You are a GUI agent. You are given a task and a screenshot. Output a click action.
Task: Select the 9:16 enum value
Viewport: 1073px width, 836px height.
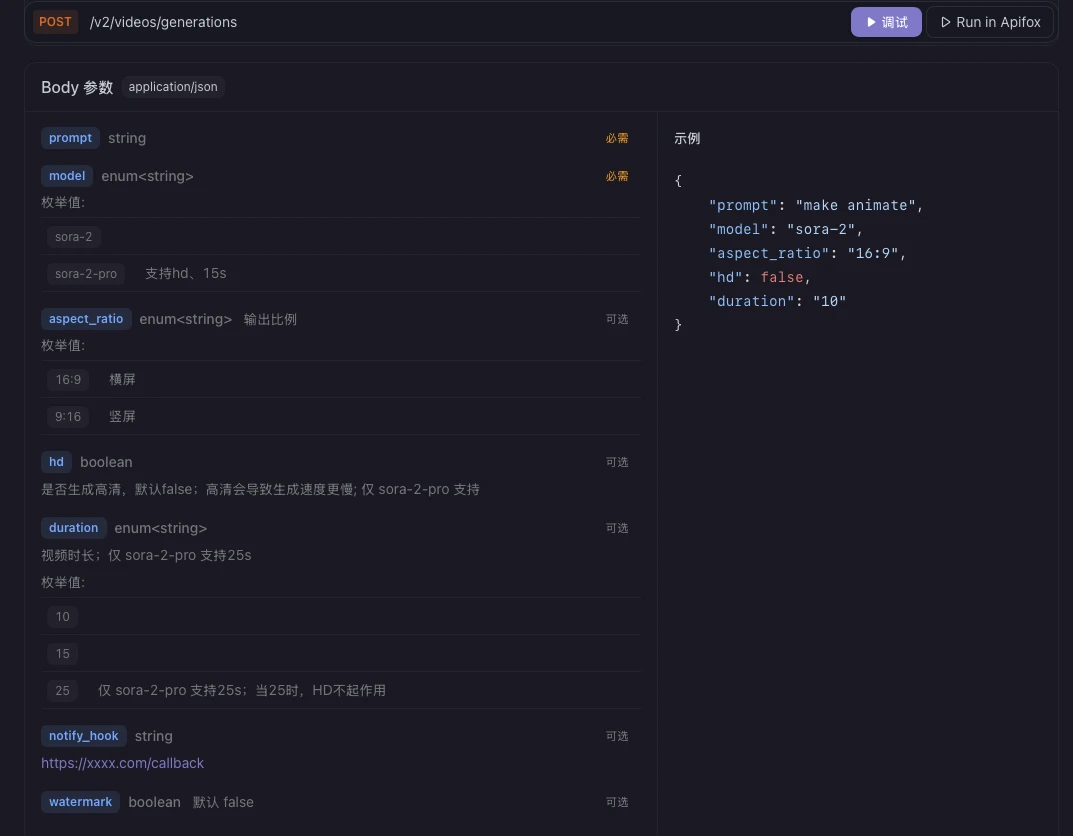tap(68, 417)
